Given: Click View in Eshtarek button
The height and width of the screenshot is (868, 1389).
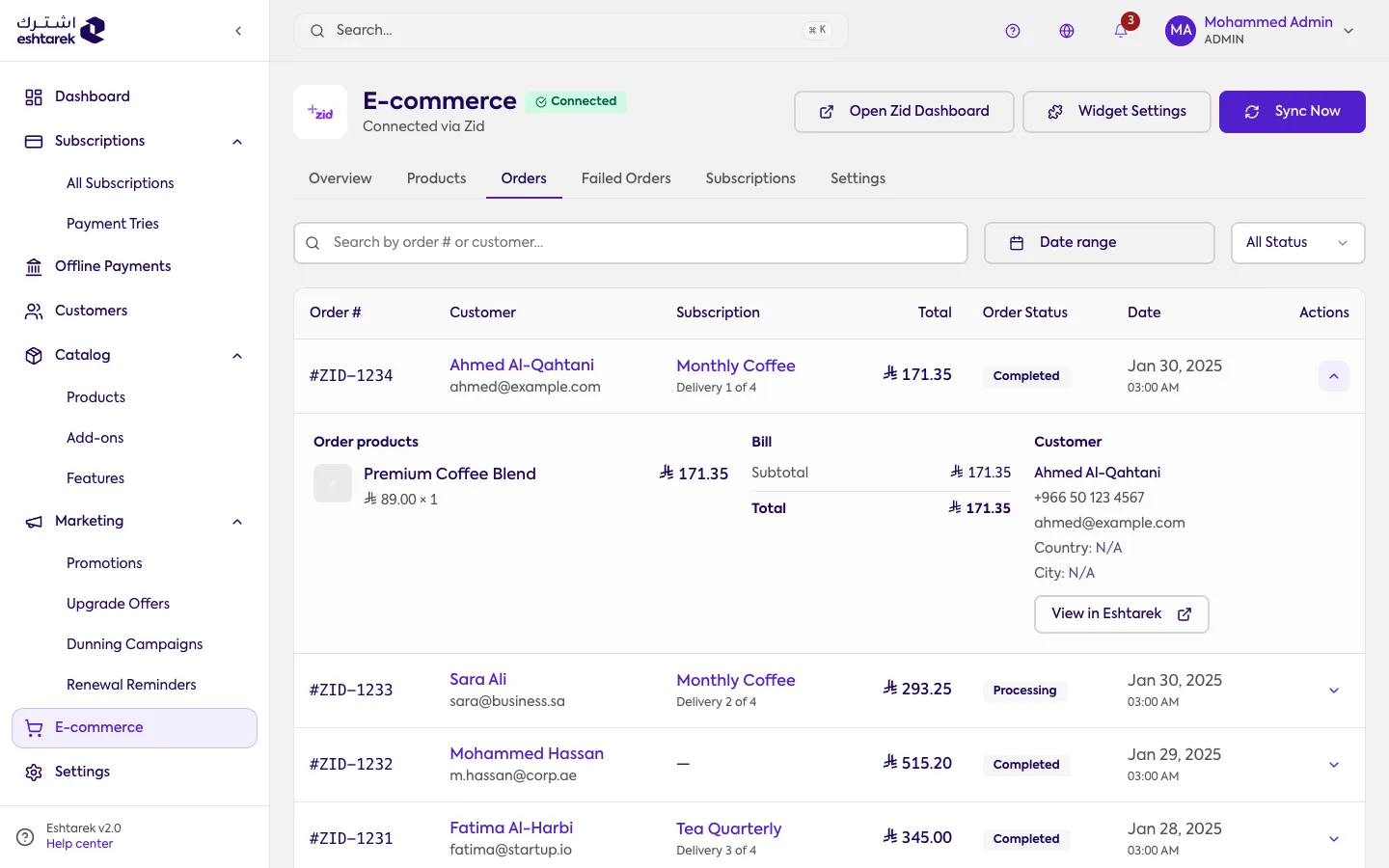Looking at the screenshot, I should [1122, 614].
